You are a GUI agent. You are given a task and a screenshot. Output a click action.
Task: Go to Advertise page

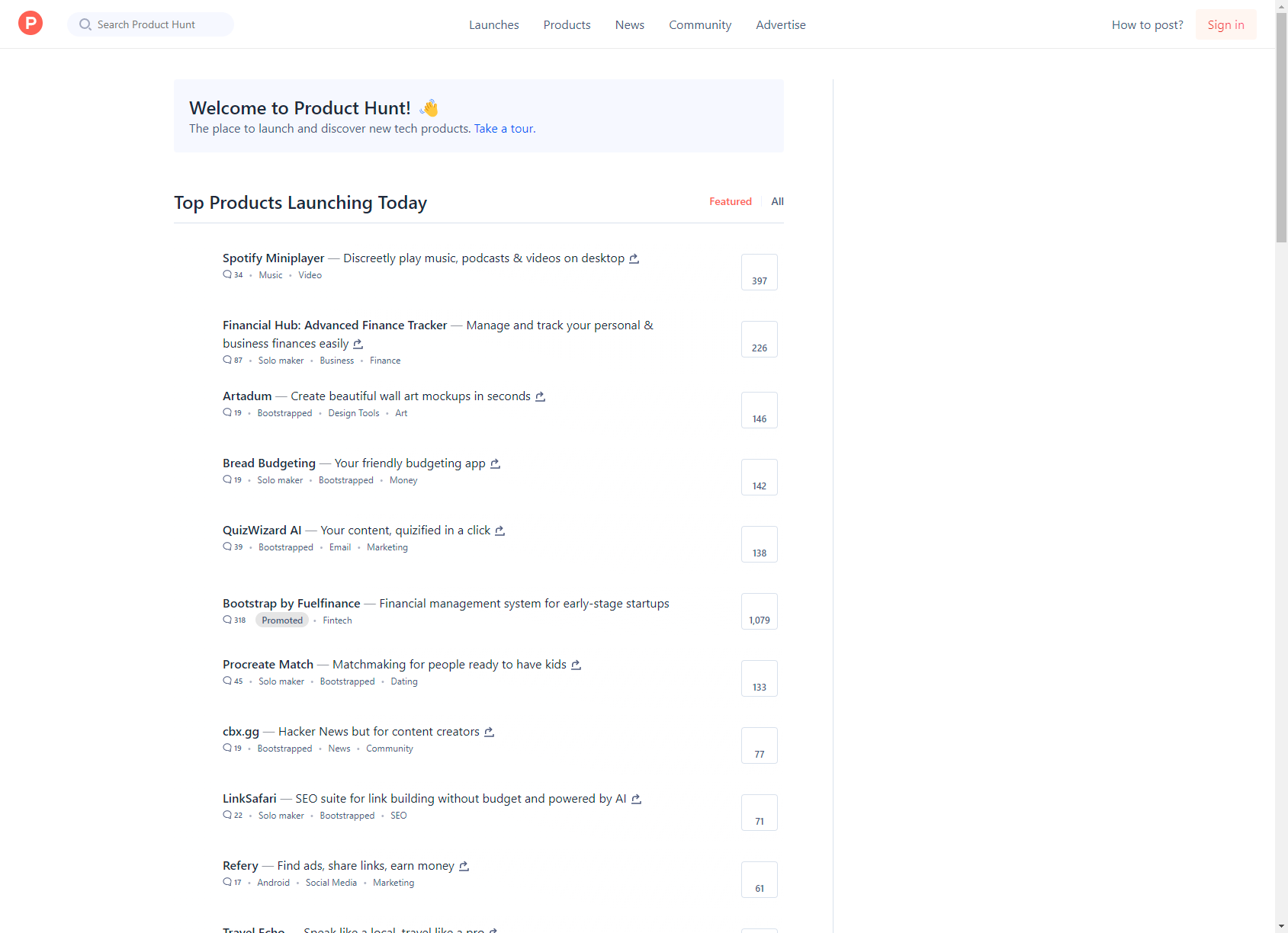coord(781,24)
